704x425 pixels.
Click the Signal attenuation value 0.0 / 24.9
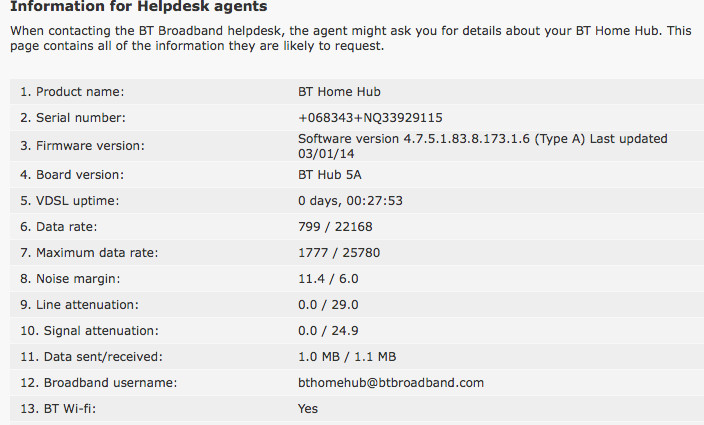click(x=328, y=331)
